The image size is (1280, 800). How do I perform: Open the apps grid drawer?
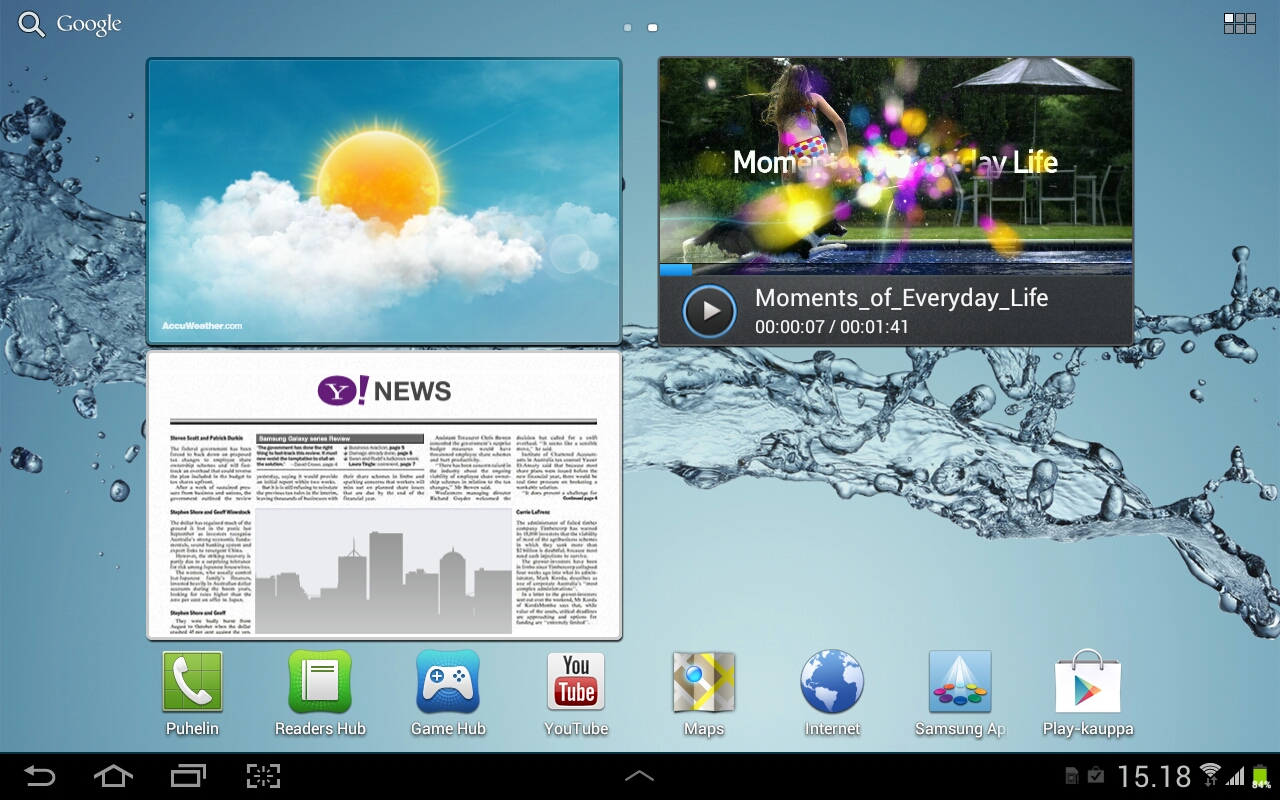(x=1239, y=24)
